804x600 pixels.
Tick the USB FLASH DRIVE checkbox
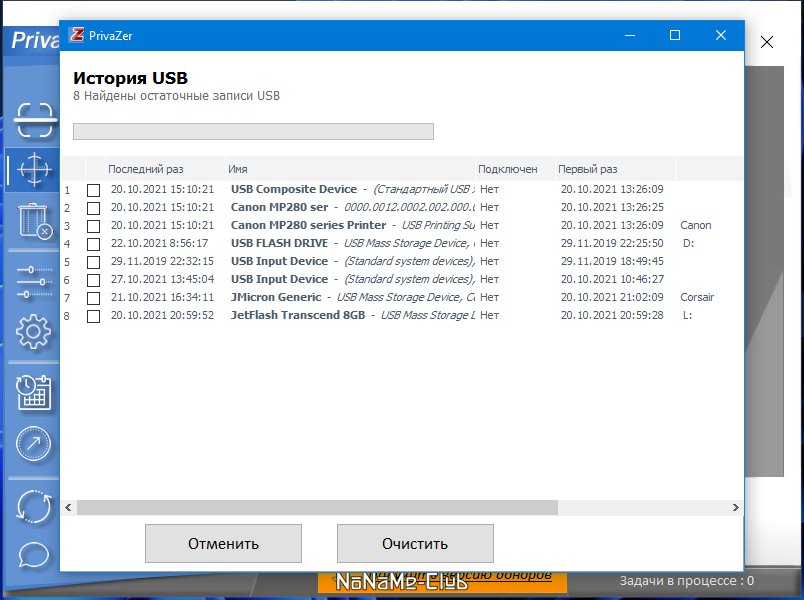pos(93,244)
